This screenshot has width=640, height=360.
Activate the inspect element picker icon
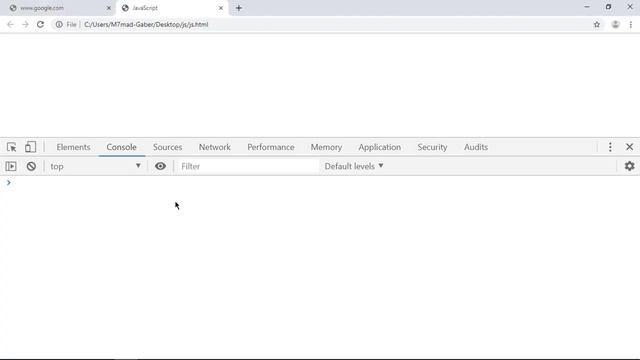pyautogui.click(x=11, y=147)
